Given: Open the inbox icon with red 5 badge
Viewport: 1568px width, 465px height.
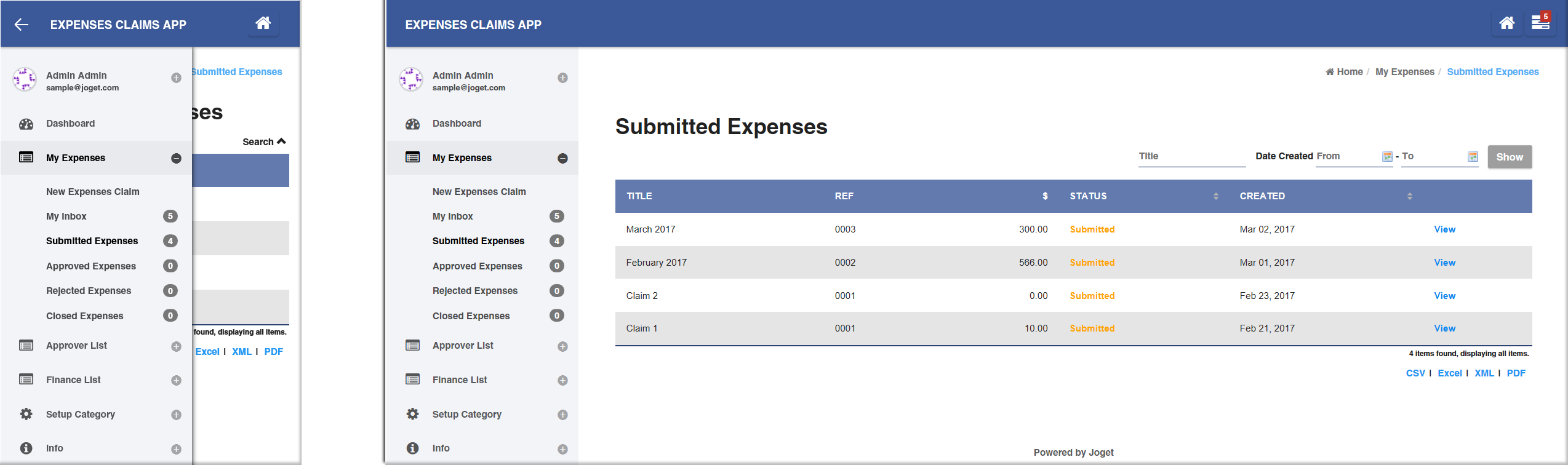Looking at the screenshot, I should 1540,23.
